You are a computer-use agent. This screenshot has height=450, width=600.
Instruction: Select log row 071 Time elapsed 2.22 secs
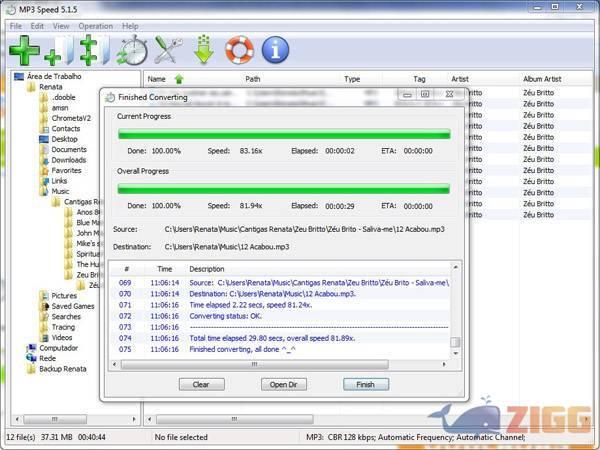pos(280,305)
